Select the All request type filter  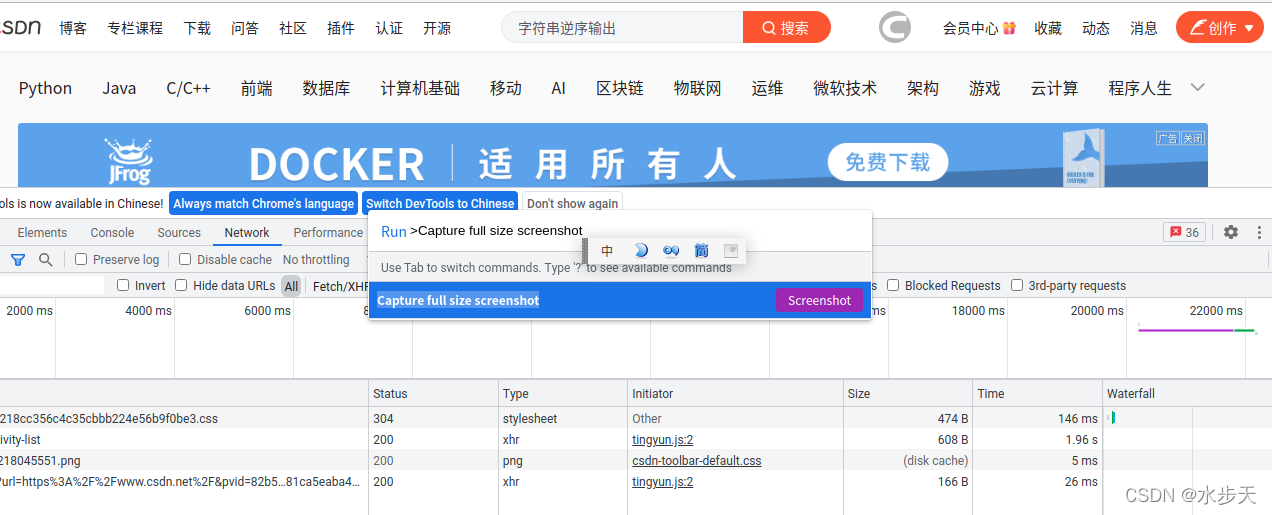point(291,286)
